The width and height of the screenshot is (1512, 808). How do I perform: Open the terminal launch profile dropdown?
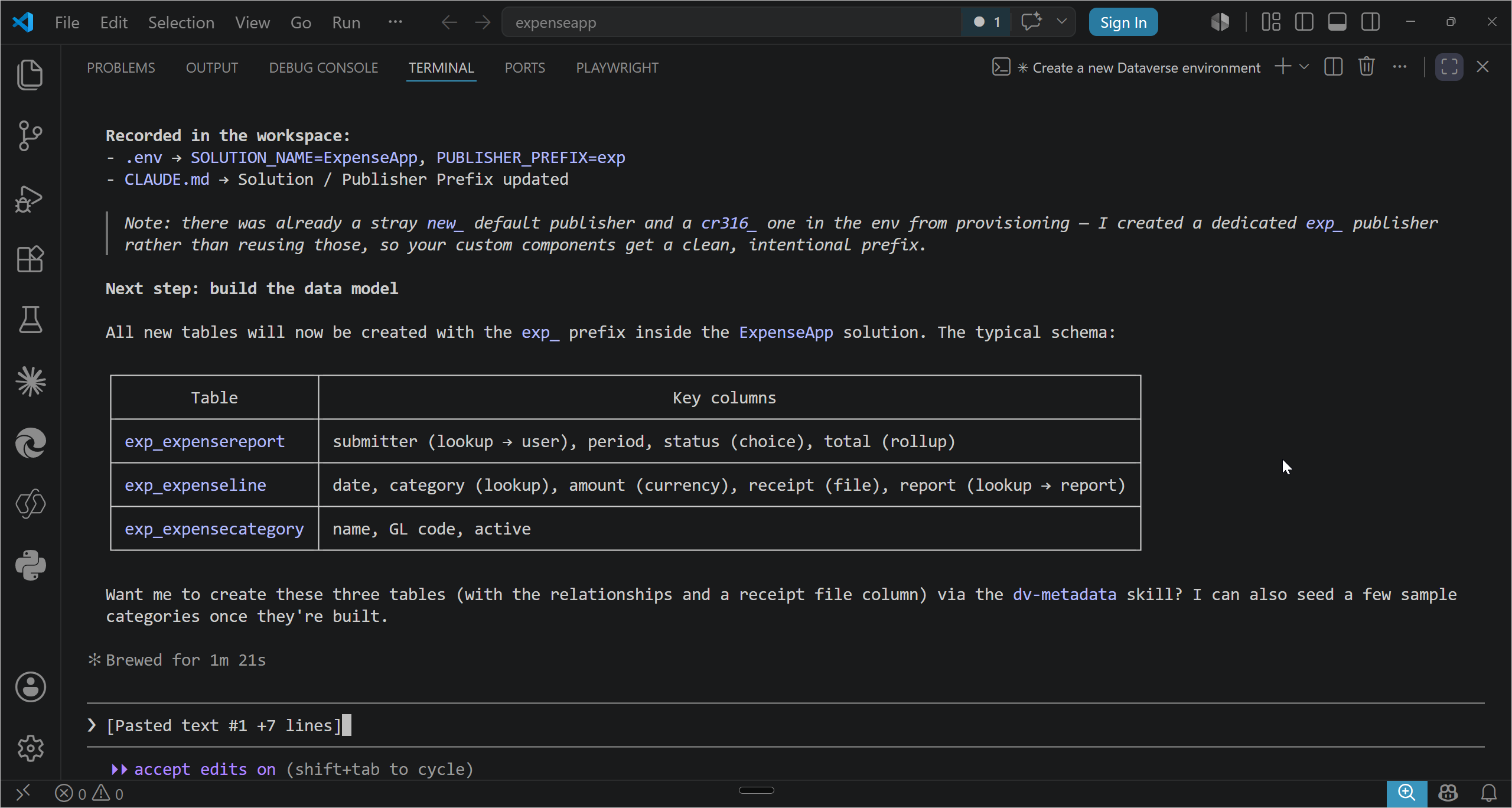point(1304,67)
